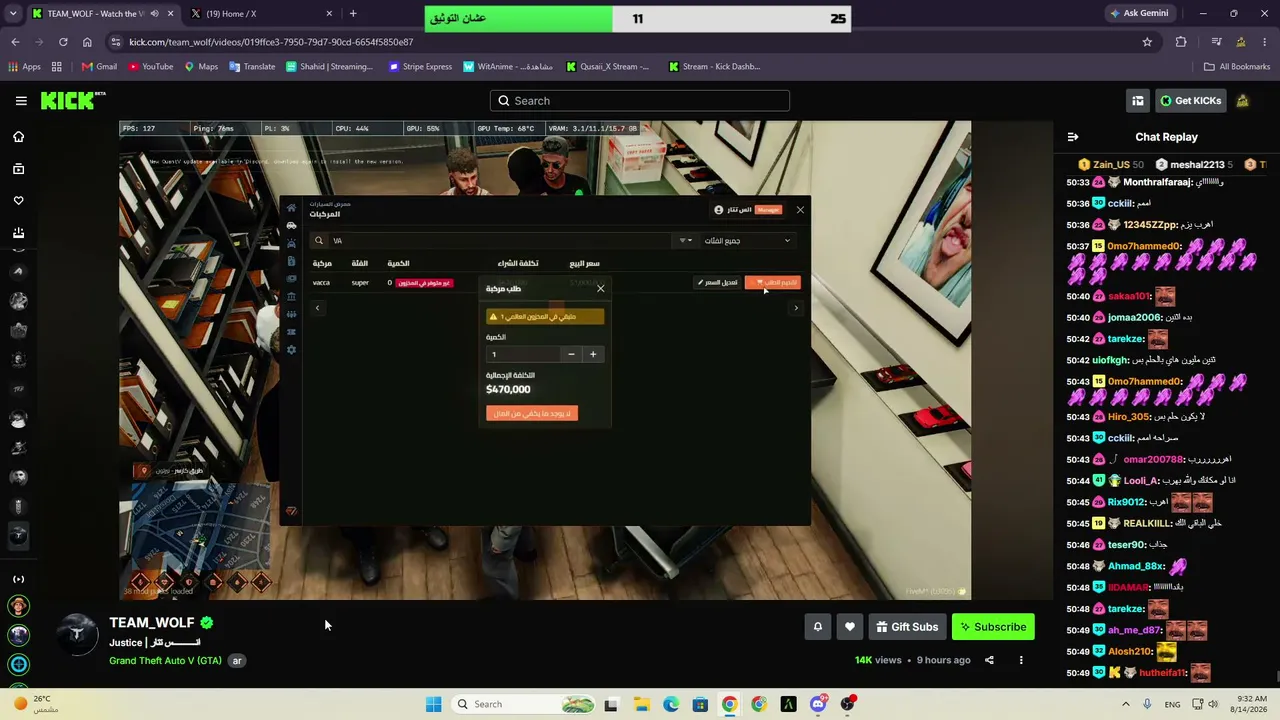
Task: Open the Windows Start menu
Action: coord(433,704)
